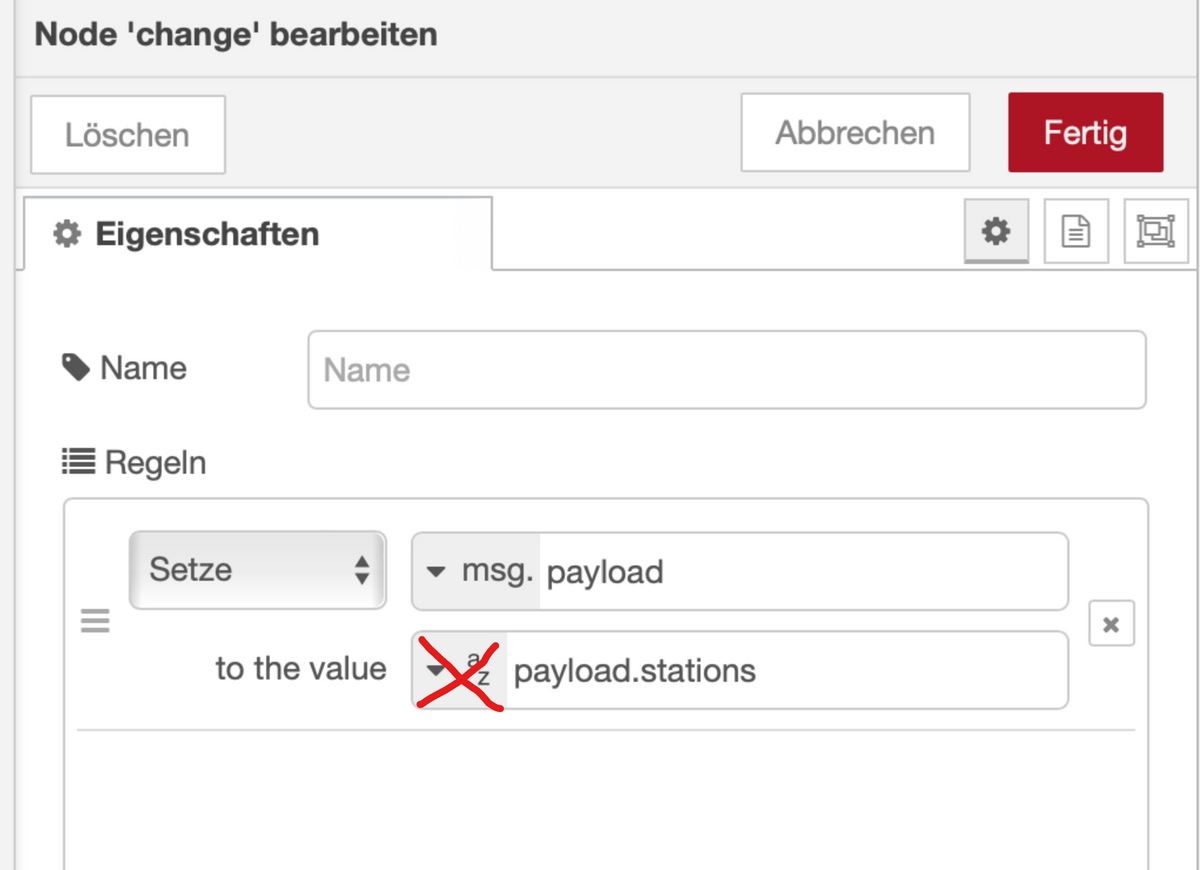Click the Fertig button

pyautogui.click(x=1086, y=133)
